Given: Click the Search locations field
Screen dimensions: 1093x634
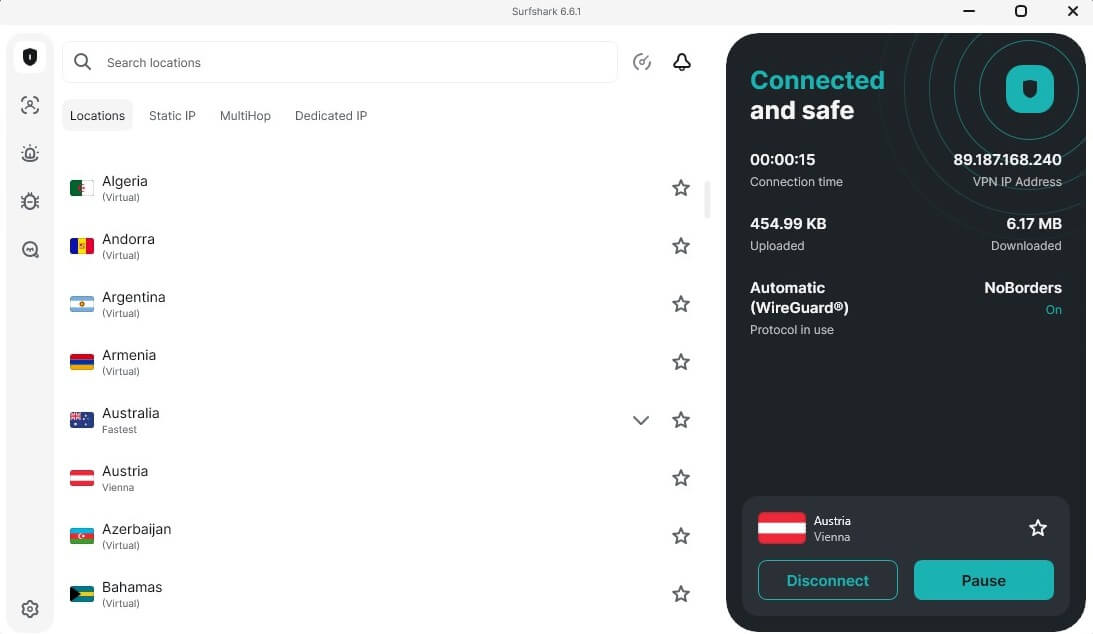Looking at the screenshot, I should tap(340, 62).
